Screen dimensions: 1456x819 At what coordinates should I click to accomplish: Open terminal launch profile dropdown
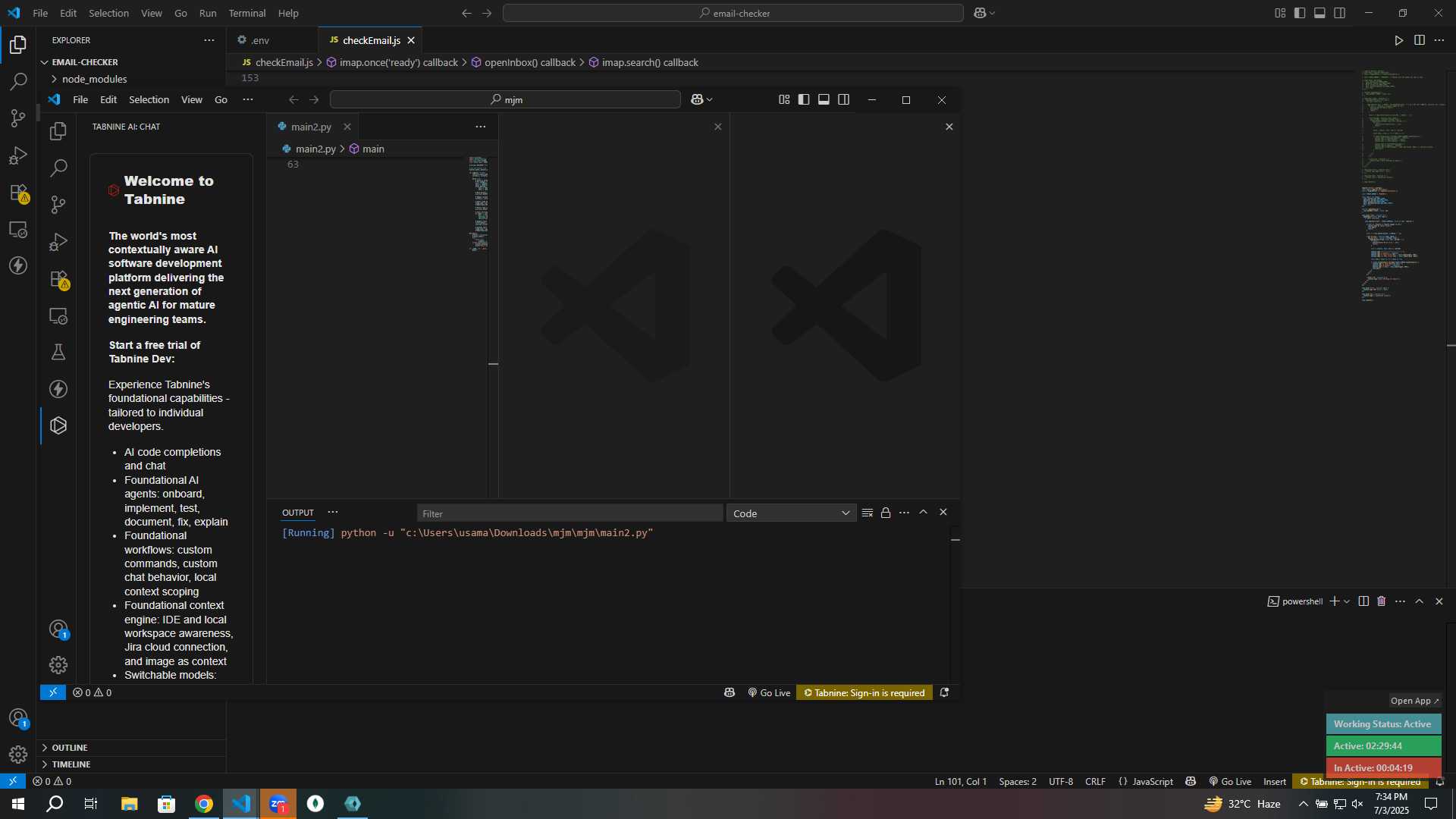[1347, 601]
